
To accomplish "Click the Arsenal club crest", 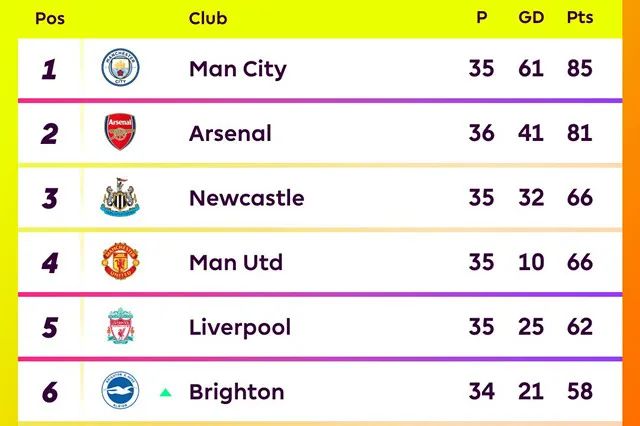I will pos(120,132).
